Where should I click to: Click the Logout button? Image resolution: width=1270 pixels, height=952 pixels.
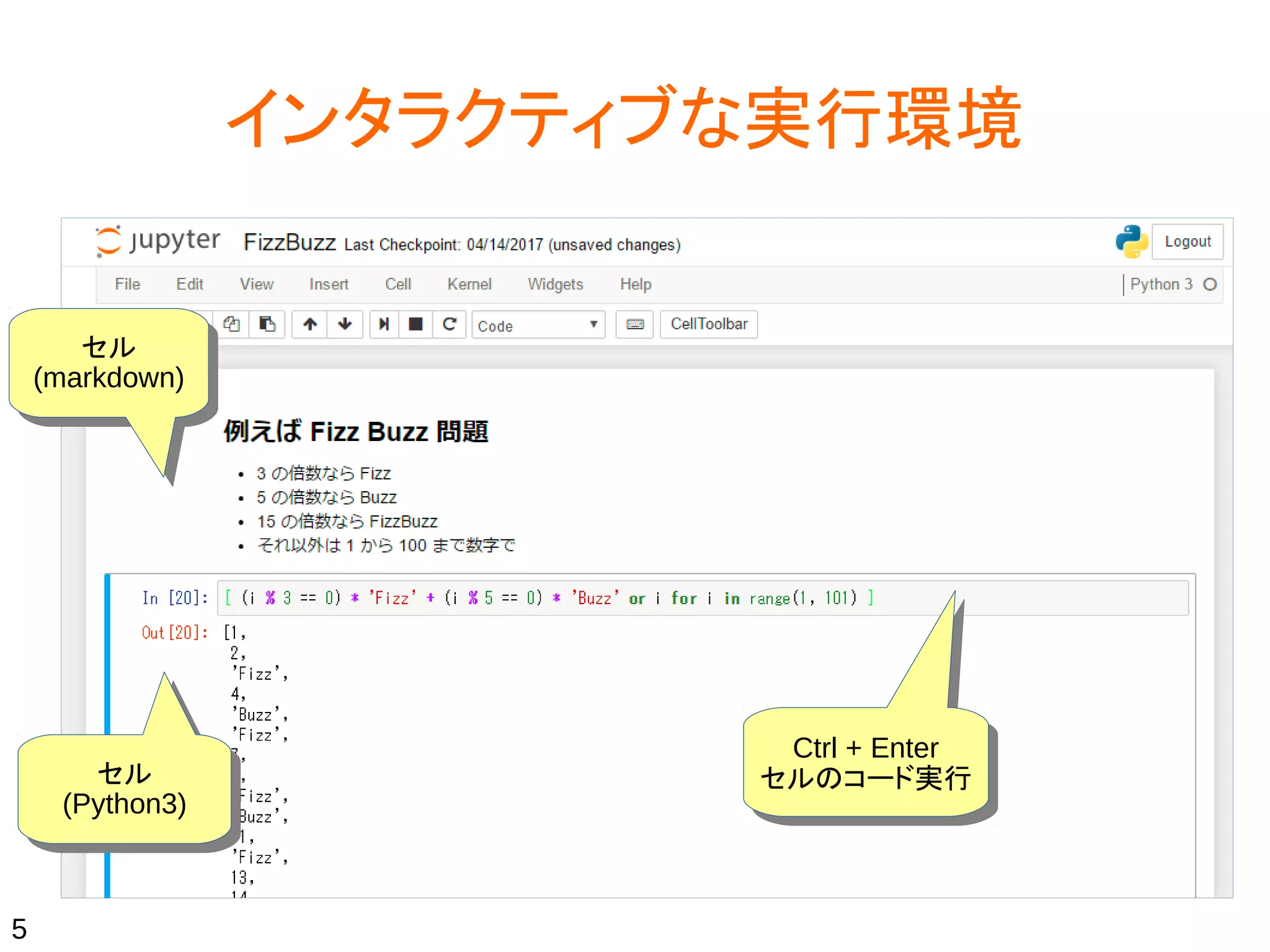[1188, 242]
